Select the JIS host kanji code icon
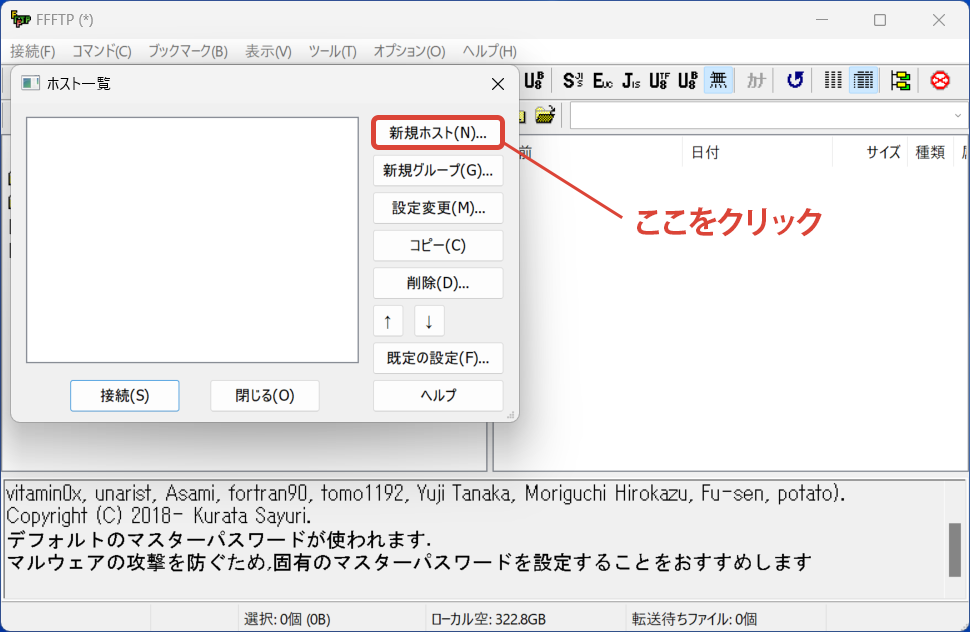 pos(630,80)
